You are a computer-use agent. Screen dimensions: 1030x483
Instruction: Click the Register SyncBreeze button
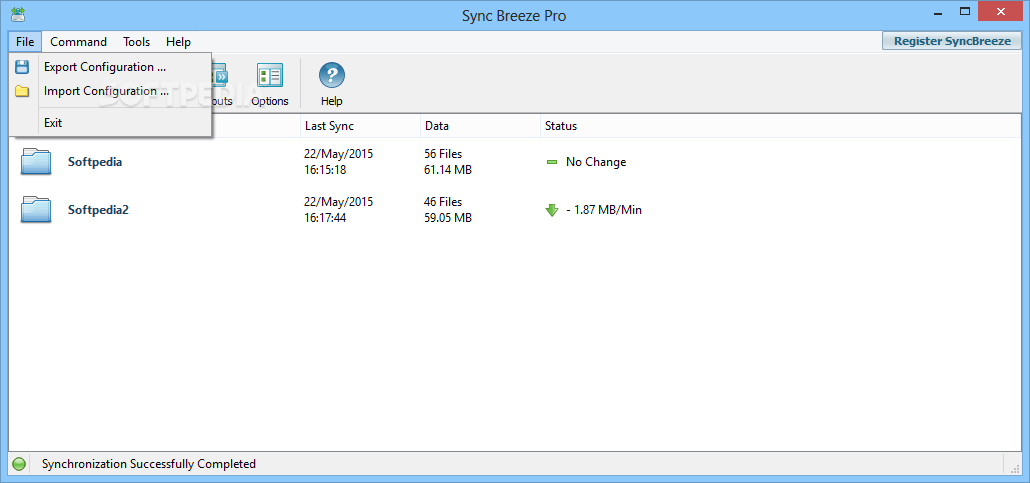952,41
